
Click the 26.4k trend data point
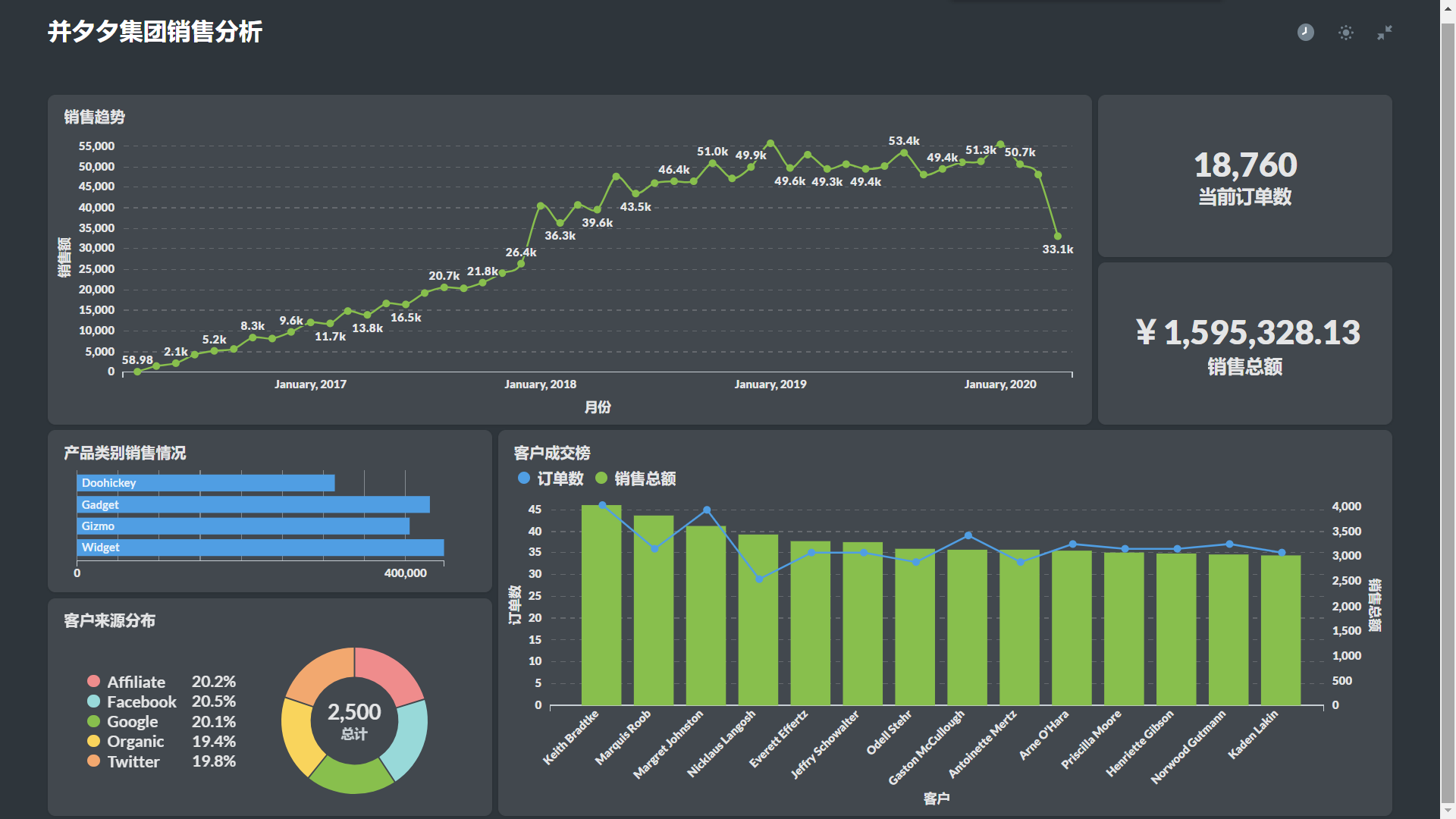pyautogui.click(x=521, y=263)
